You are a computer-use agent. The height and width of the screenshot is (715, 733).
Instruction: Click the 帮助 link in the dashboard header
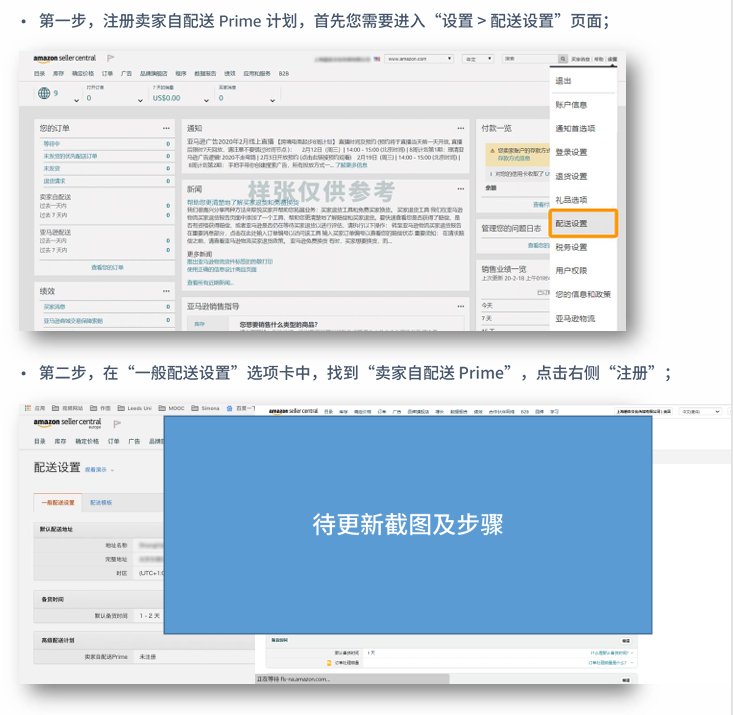pyautogui.click(x=599, y=59)
